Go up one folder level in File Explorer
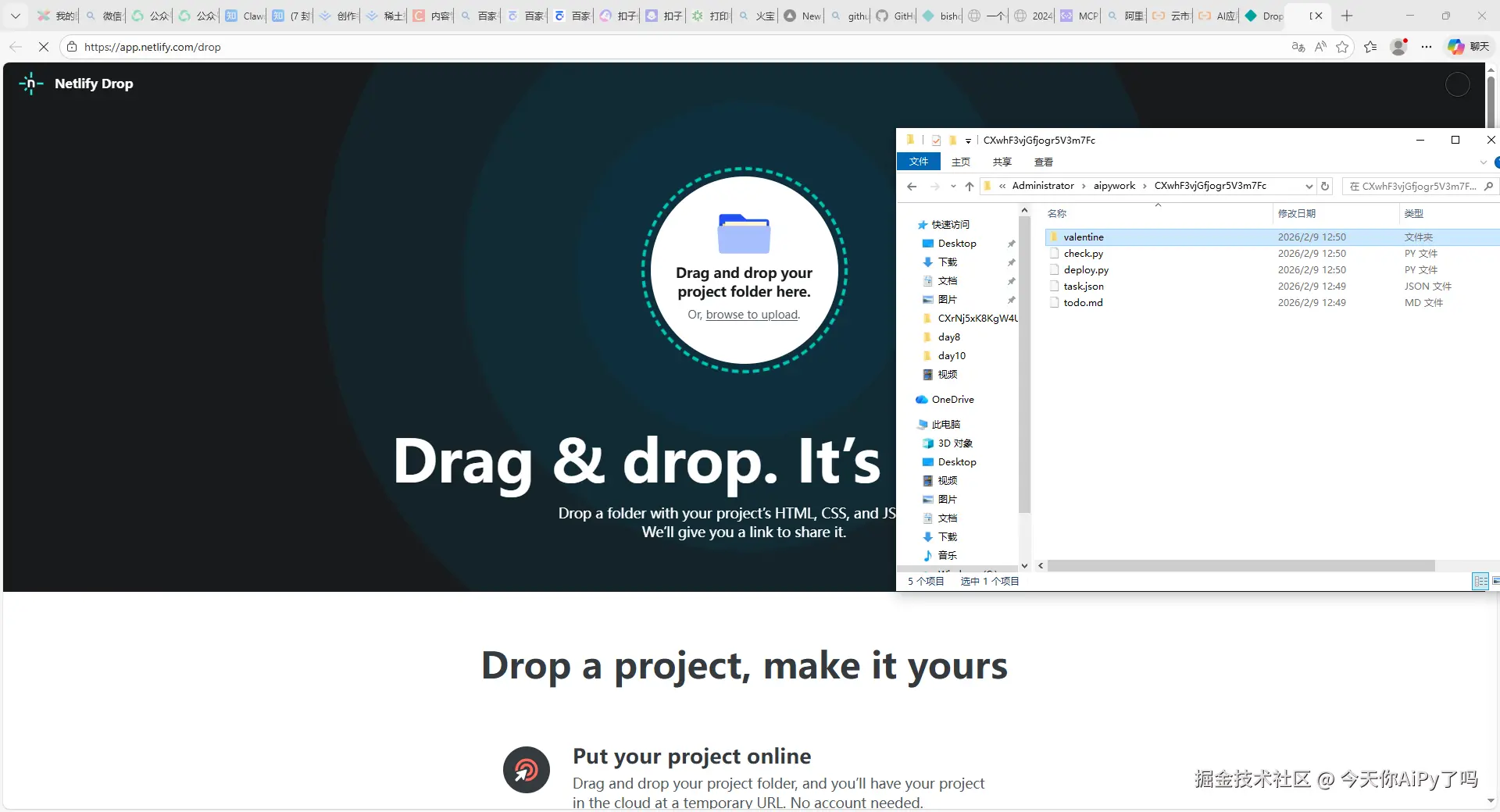 click(x=970, y=186)
